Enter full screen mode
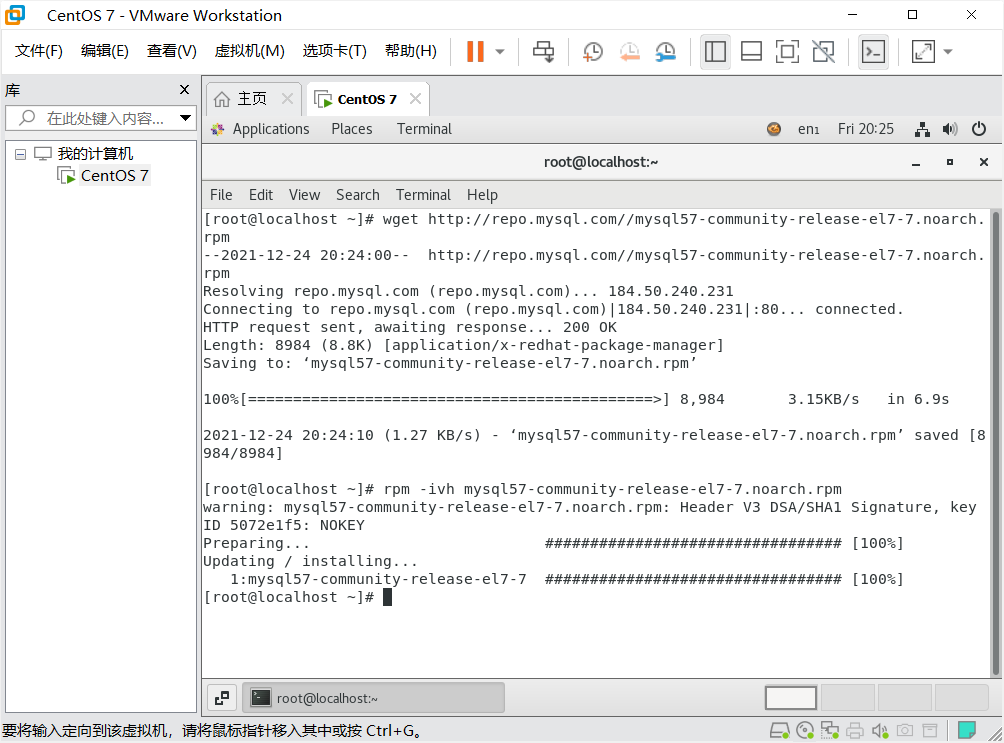The width and height of the screenshot is (1004, 743). coord(787,51)
